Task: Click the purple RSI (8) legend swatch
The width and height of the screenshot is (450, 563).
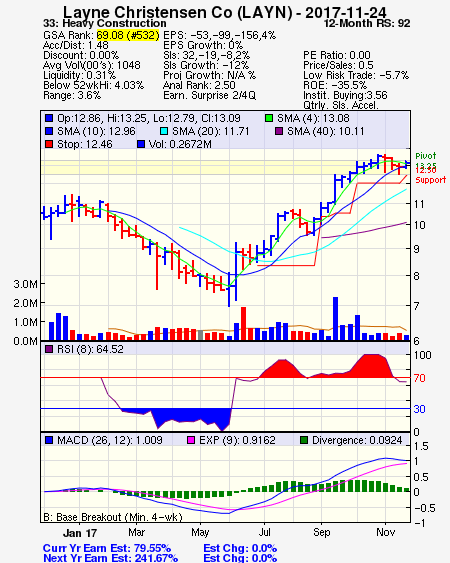Action: [x=49, y=349]
